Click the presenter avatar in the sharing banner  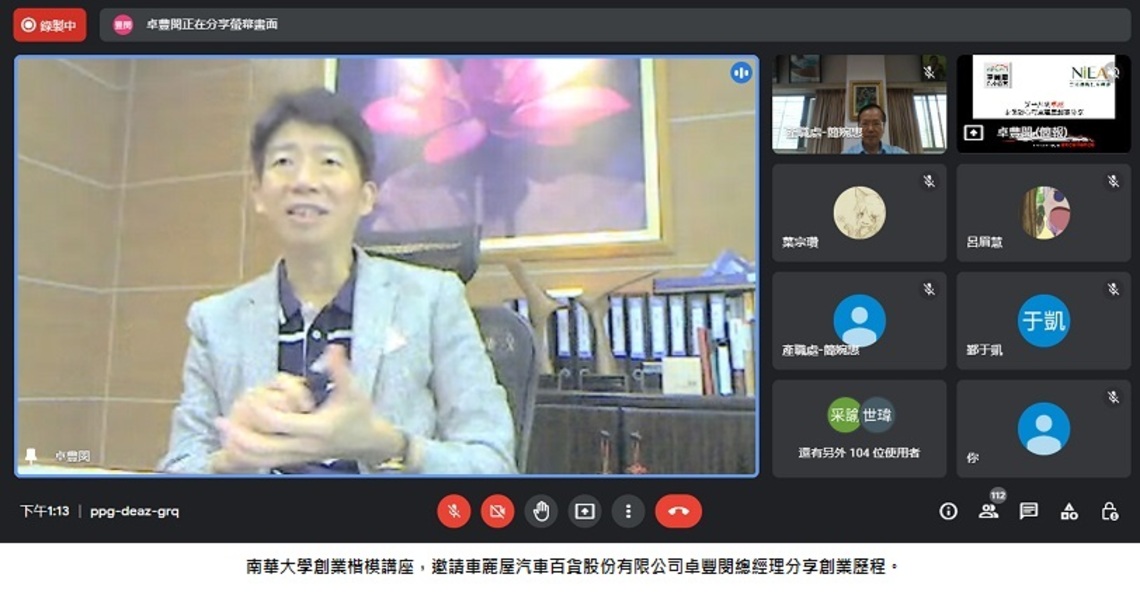pos(123,25)
